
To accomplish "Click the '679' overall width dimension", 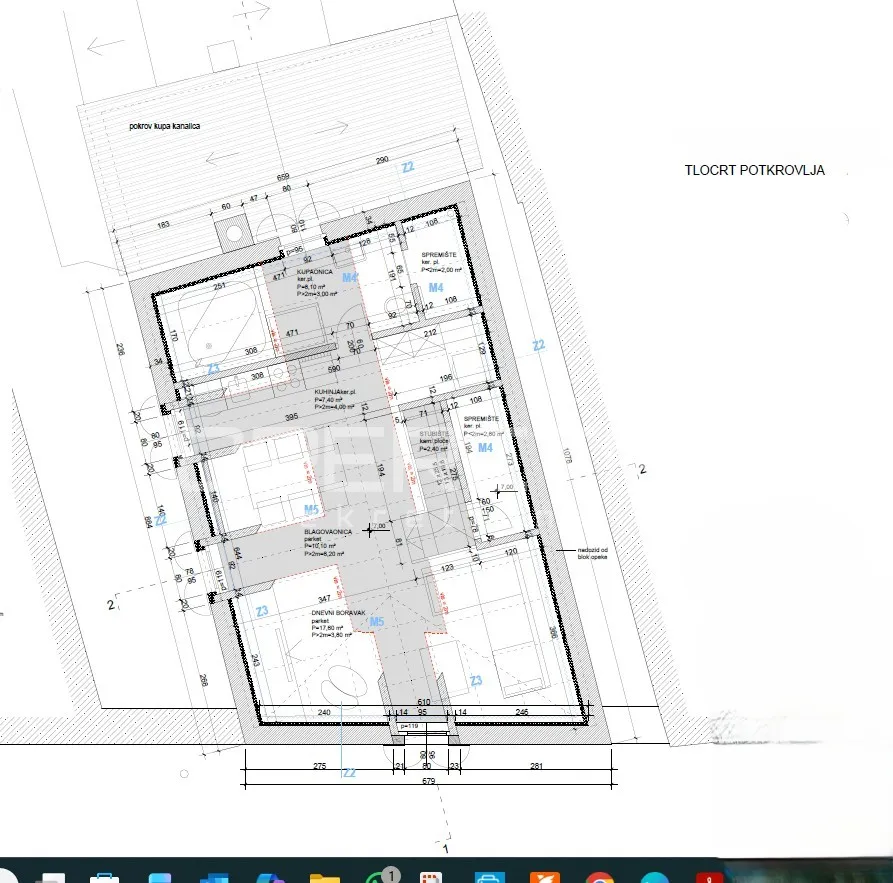I will (428, 780).
